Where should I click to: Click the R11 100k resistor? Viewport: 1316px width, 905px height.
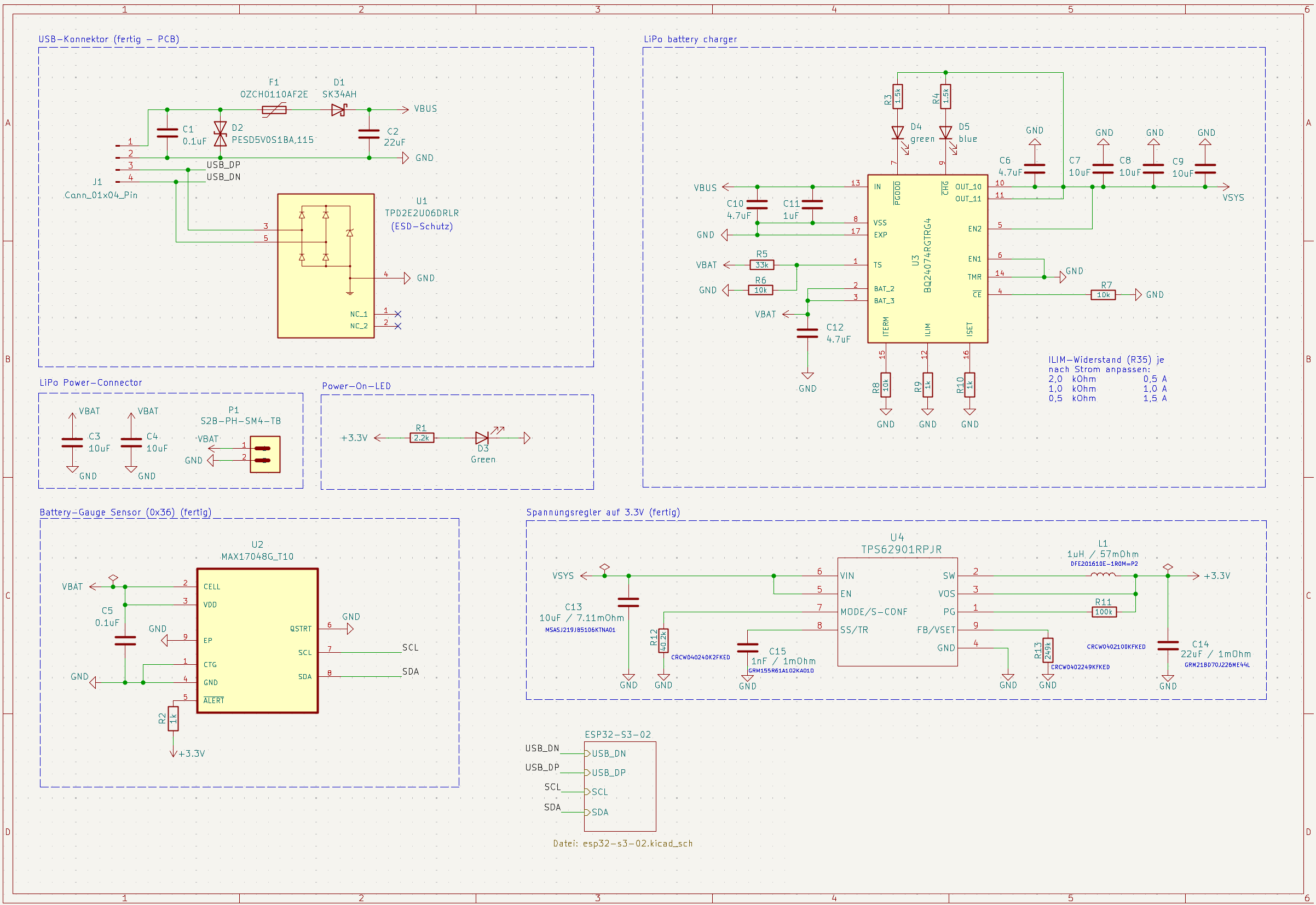coord(1104,612)
